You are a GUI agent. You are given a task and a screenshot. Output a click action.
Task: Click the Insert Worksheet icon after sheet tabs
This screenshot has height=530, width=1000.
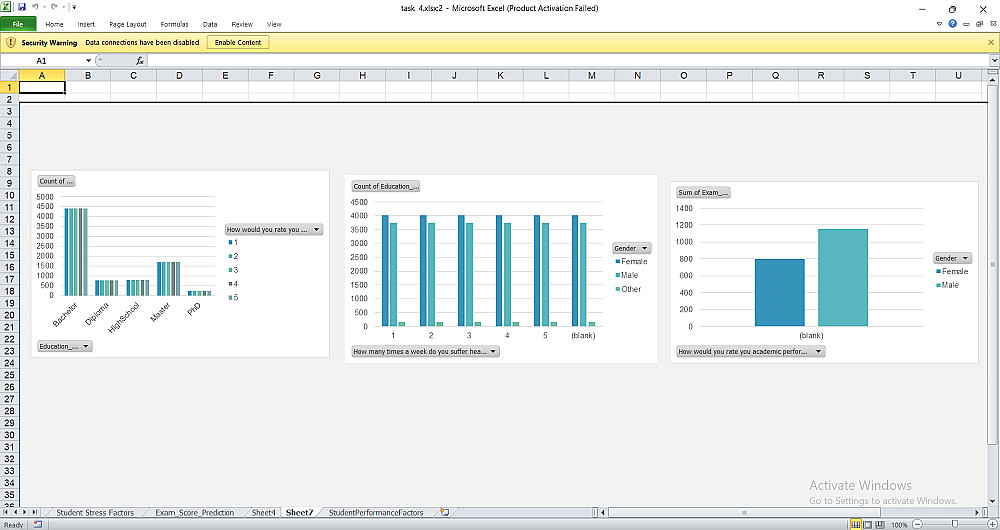click(445, 512)
